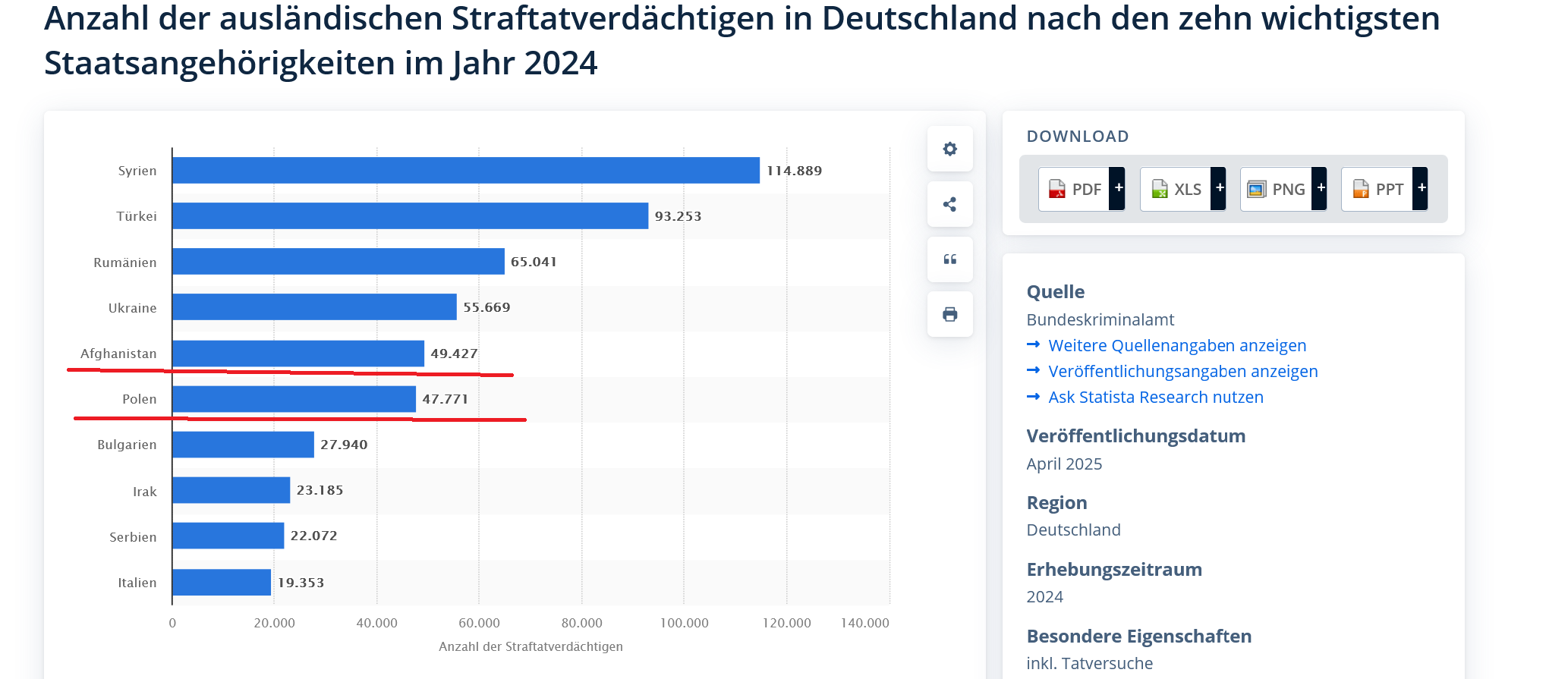This screenshot has height=679, width=1568.
Task: Click the 'Quelle' heading
Action: 1055,292
